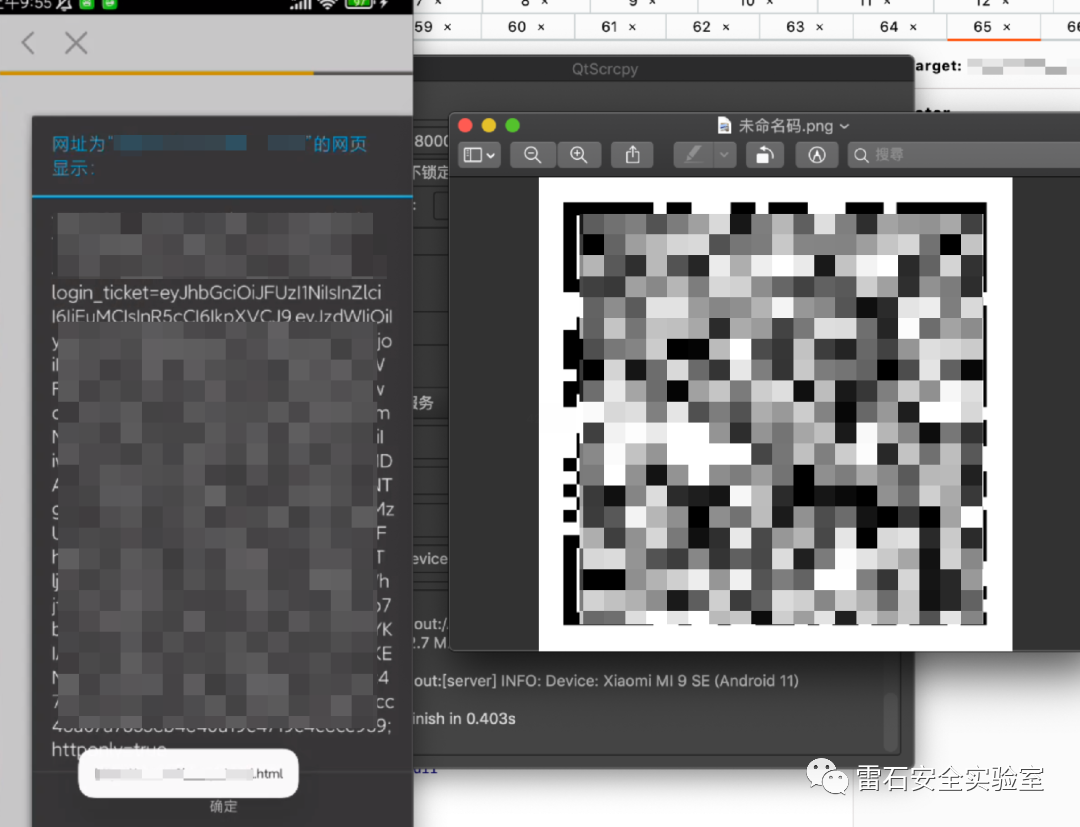
Task: Close tab 64 with its x
Action: tap(913, 28)
